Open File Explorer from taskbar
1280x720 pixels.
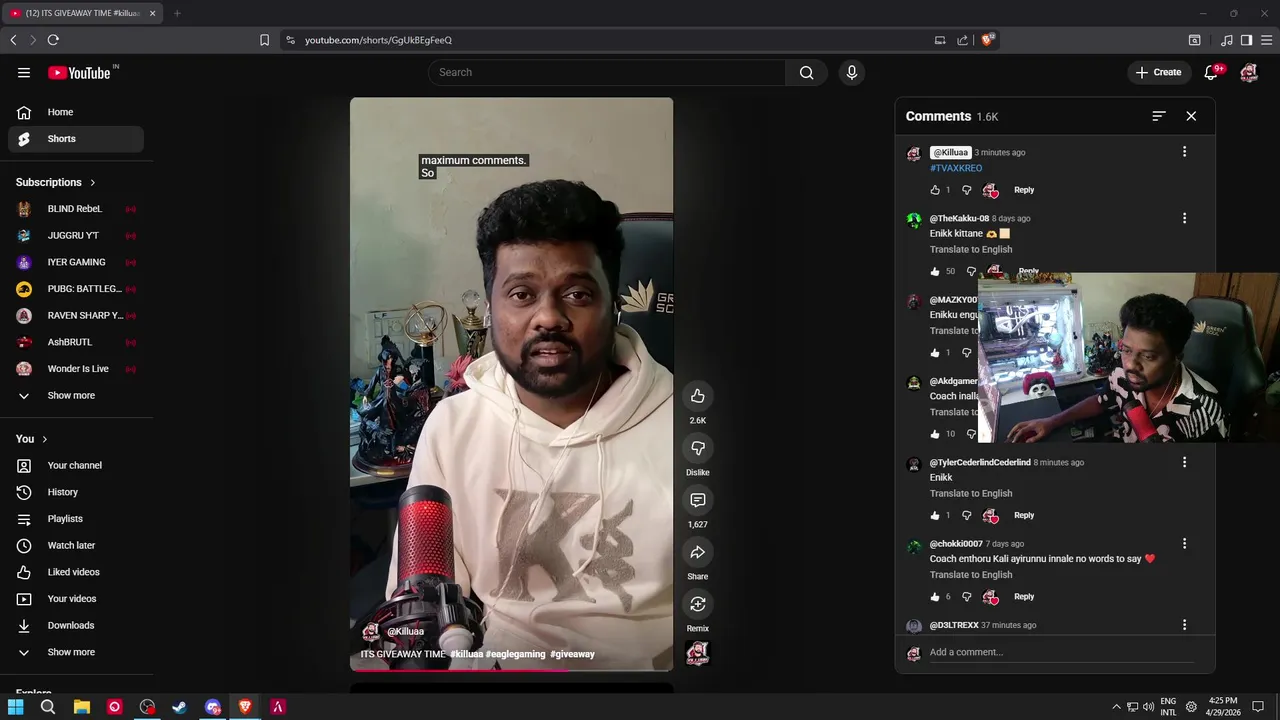click(x=82, y=707)
